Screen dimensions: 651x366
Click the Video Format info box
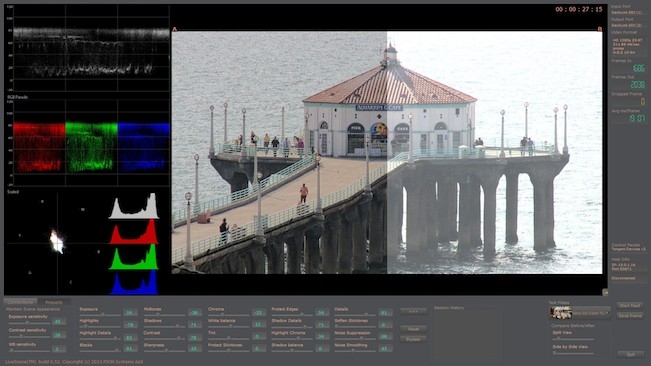point(629,46)
